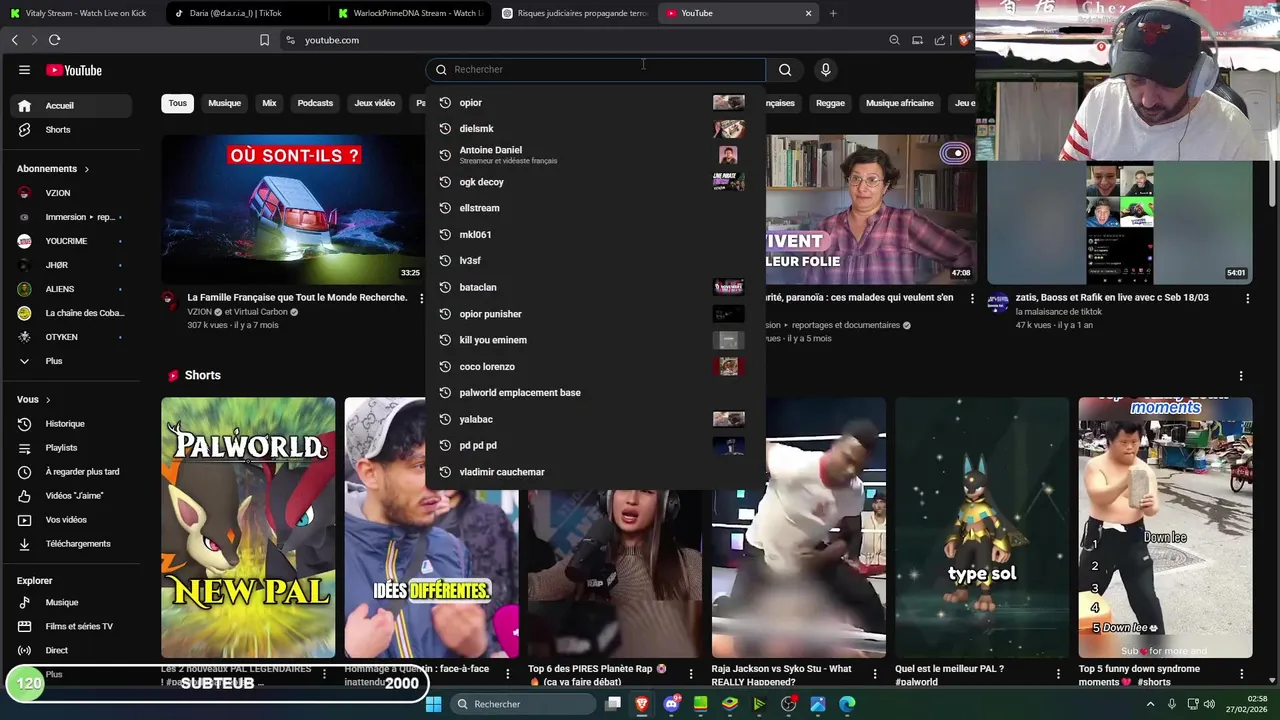Select the Reggae filter chip
The height and width of the screenshot is (720, 1280).
830,103
